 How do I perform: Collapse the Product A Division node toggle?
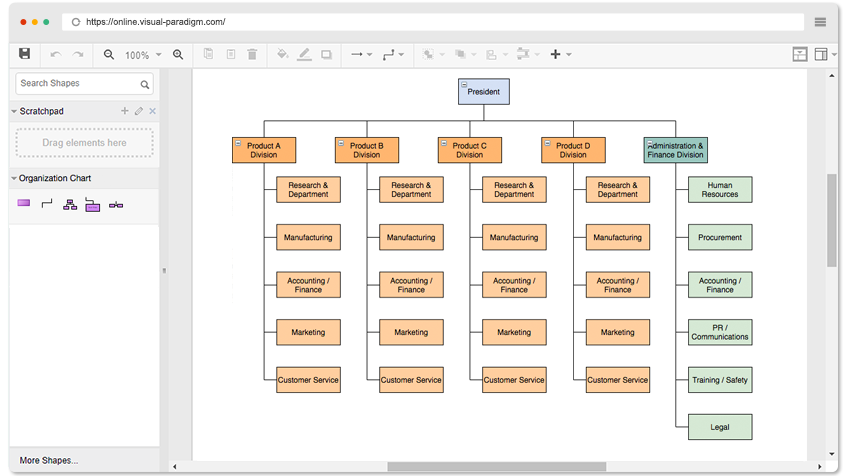tap(238, 143)
